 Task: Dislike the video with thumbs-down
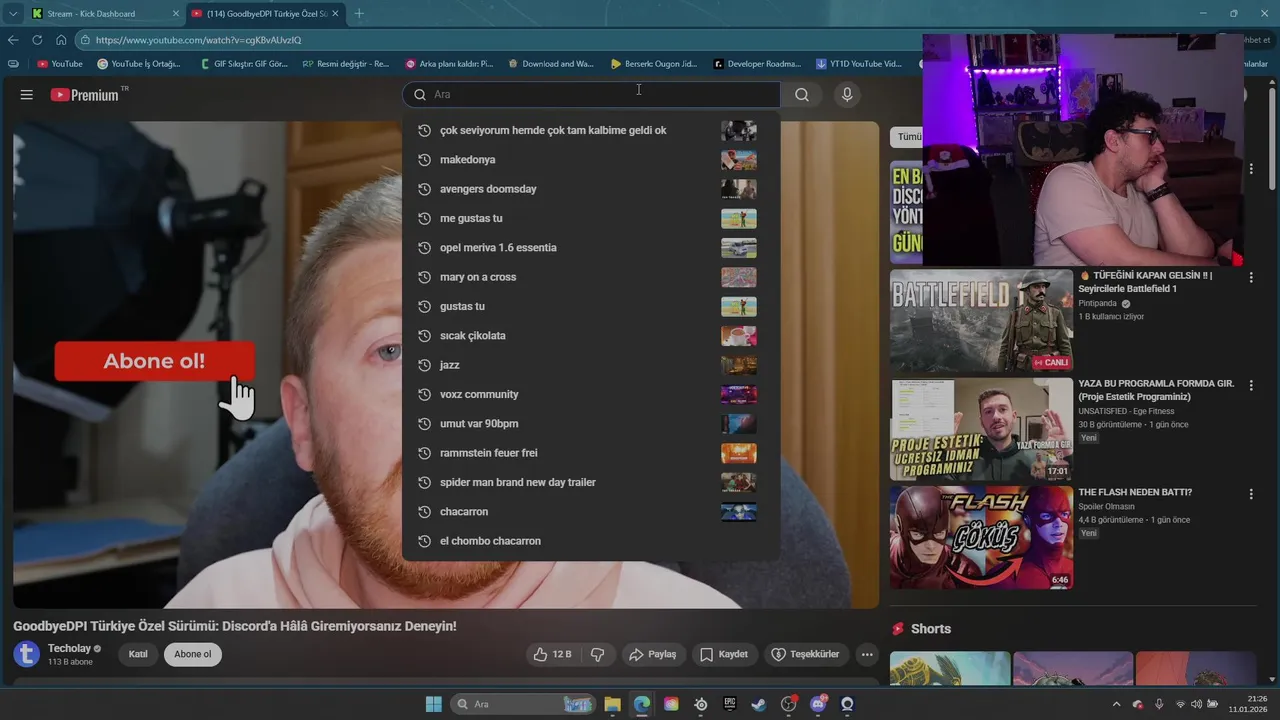click(598, 654)
